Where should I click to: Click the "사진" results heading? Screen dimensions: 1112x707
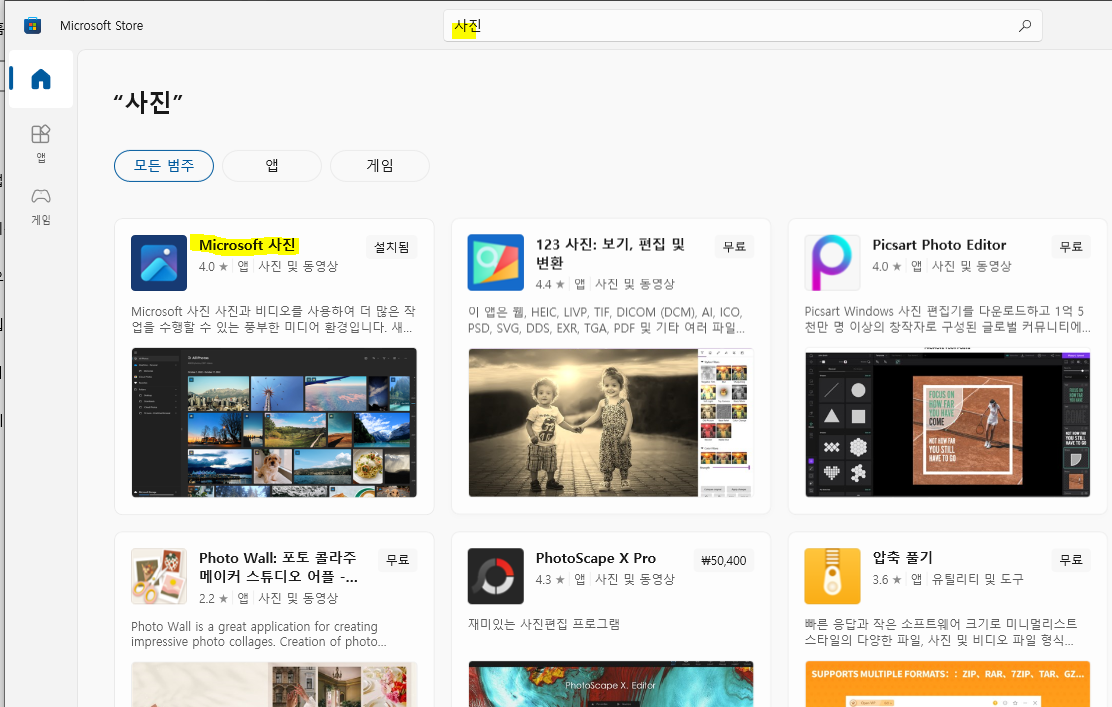click(148, 102)
